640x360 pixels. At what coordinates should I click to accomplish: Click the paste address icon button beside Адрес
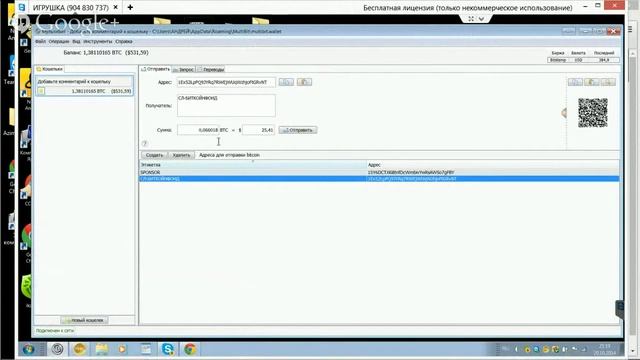pyautogui.click(x=304, y=82)
